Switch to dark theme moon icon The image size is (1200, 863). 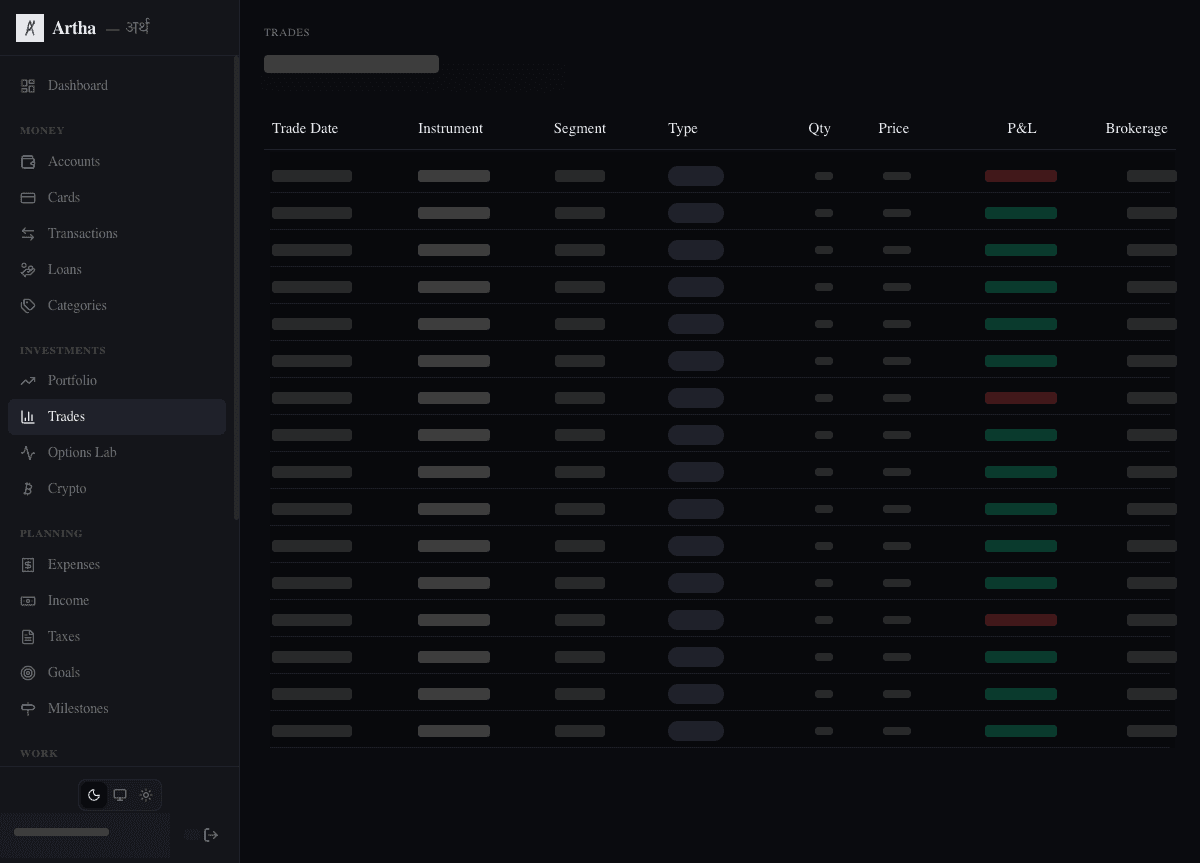(94, 795)
